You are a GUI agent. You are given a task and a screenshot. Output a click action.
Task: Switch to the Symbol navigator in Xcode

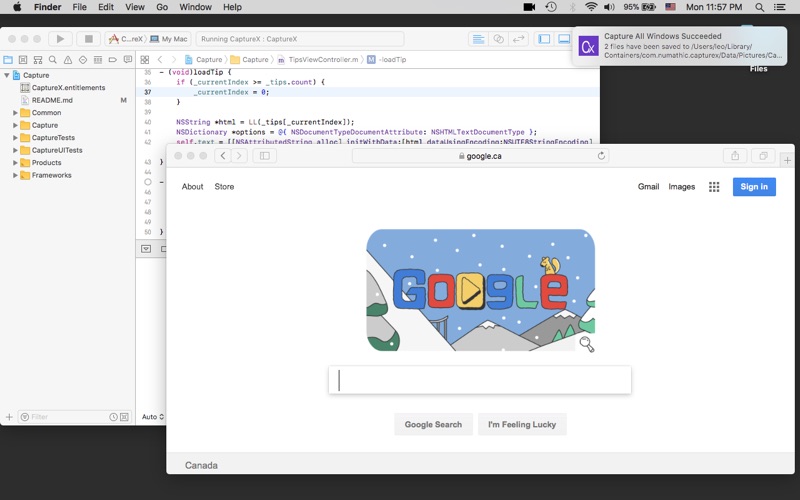pos(38,60)
